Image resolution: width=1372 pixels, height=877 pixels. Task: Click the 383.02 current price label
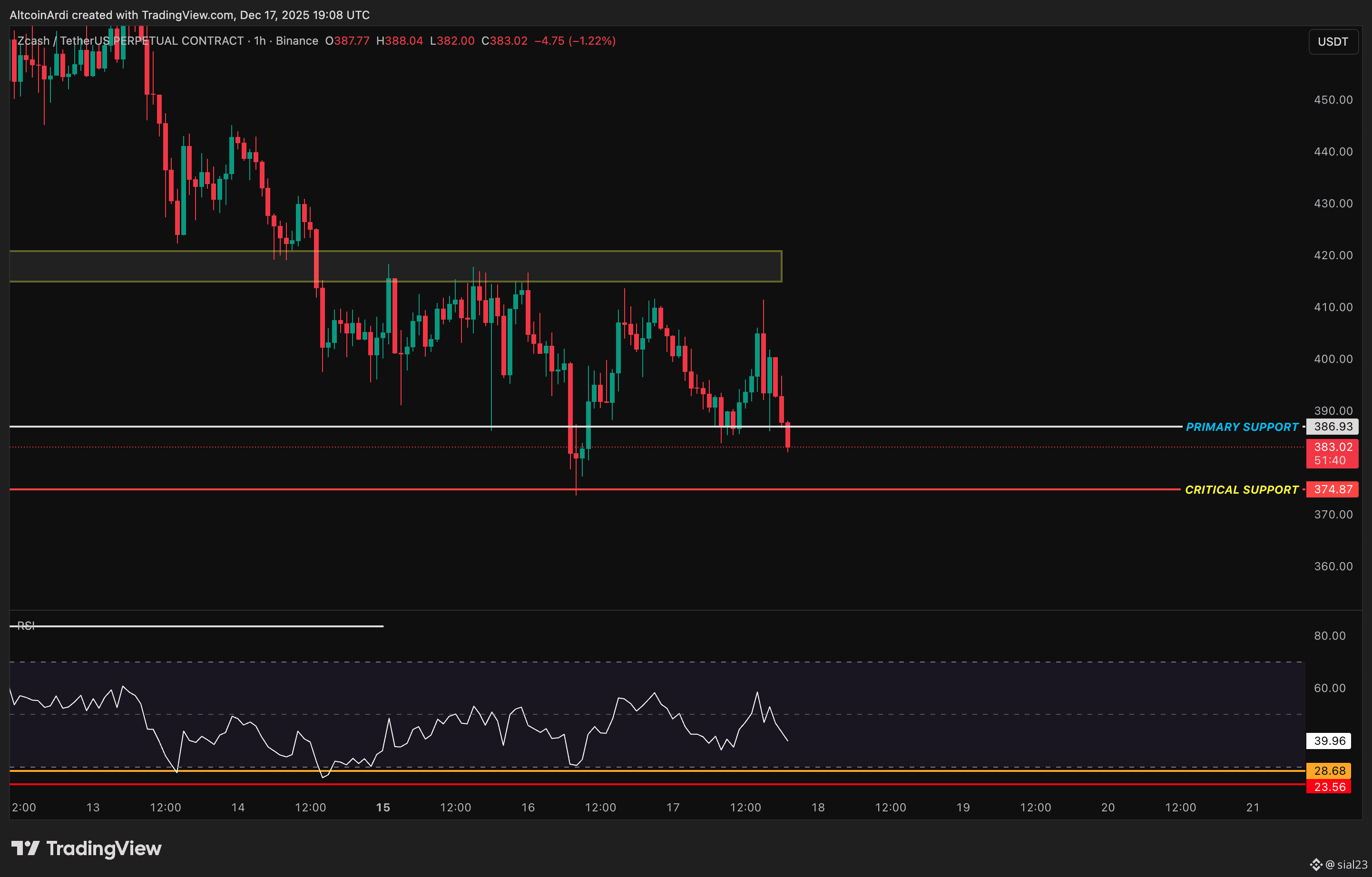tap(1332, 447)
